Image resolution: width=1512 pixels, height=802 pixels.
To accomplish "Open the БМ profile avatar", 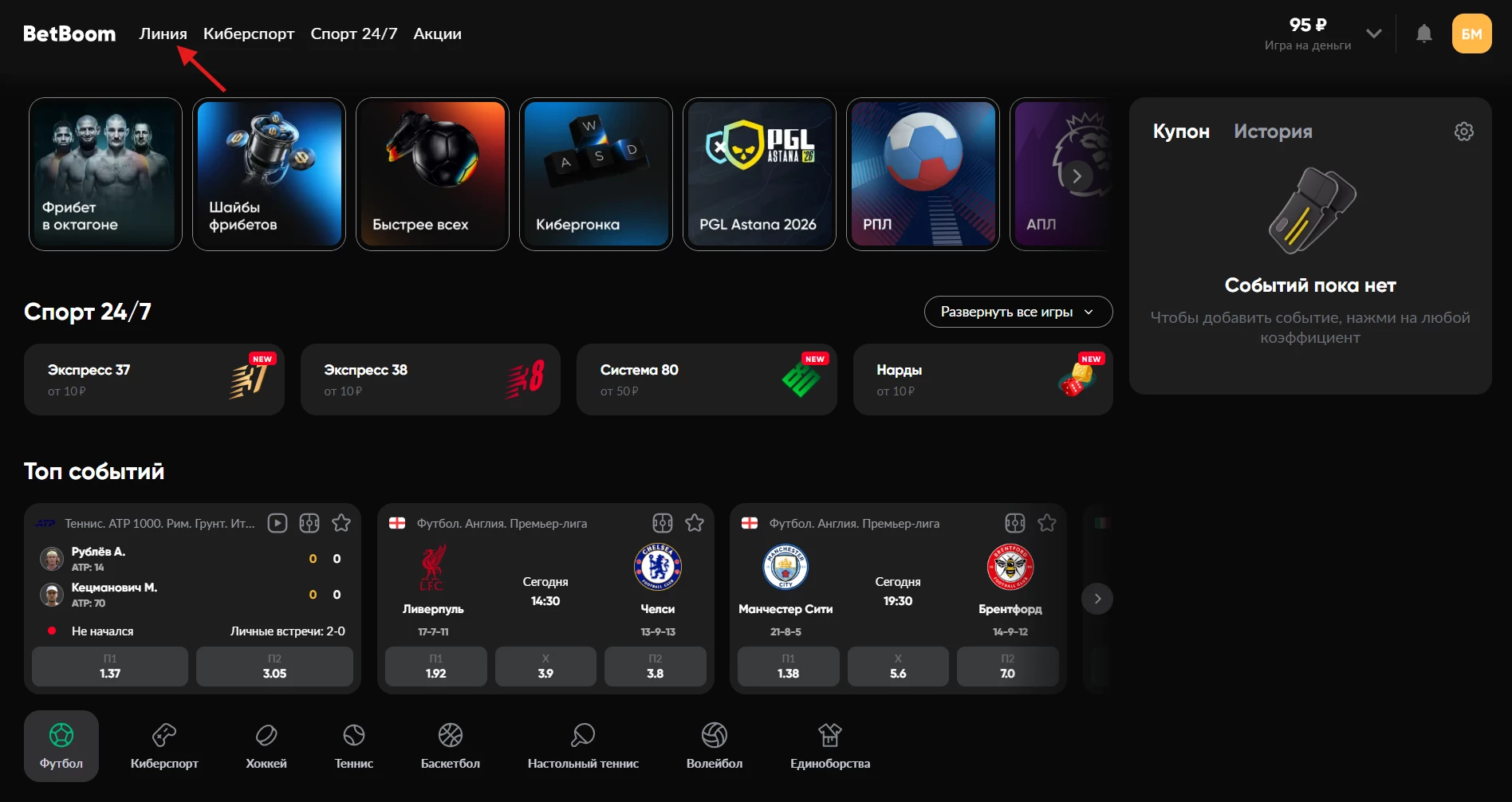I will click(1471, 33).
